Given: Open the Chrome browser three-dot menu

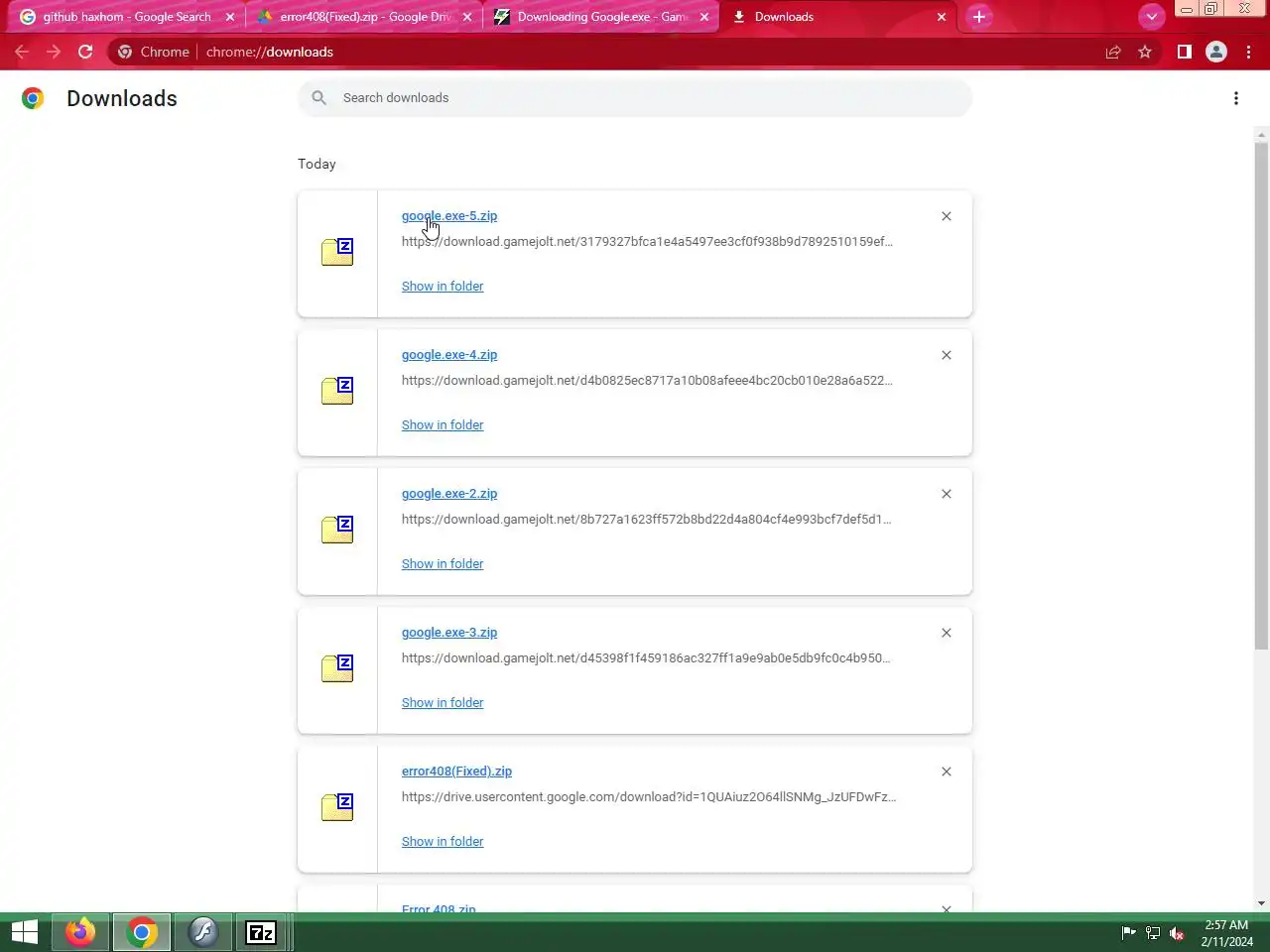Looking at the screenshot, I should pos(1249,52).
